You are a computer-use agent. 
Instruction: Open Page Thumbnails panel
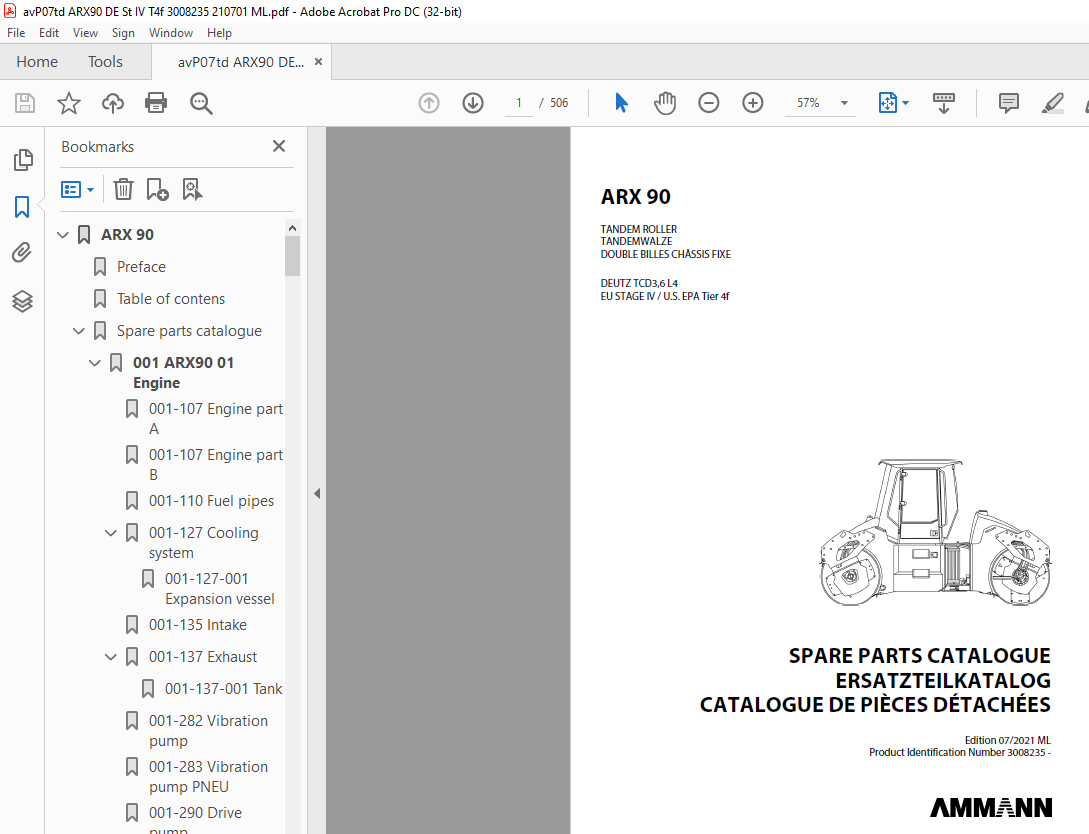pyautogui.click(x=22, y=160)
